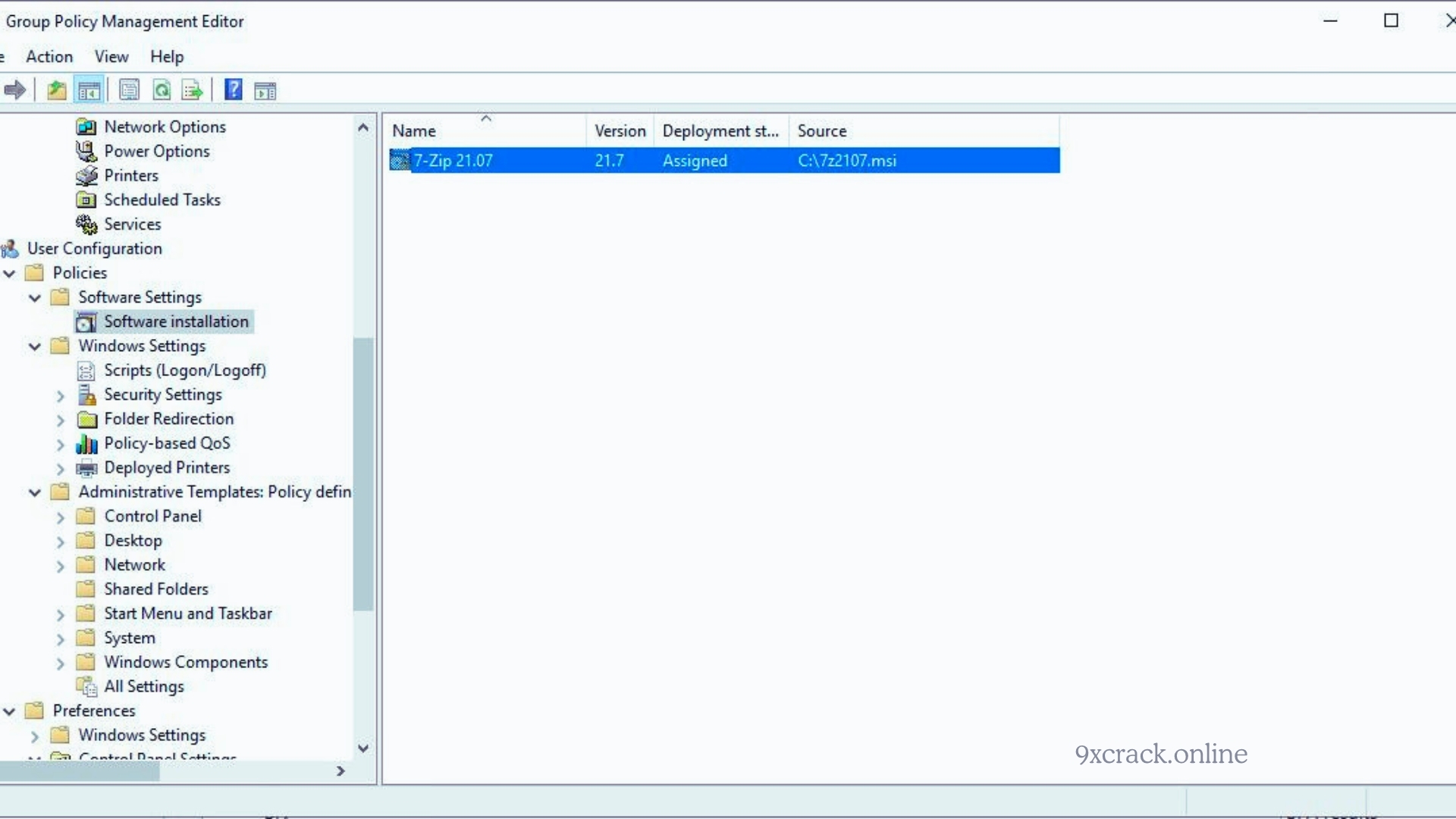Screen dimensions: 1456x819
Task: Click the Export List toolbar icon
Action: click(x=193, y=90)
